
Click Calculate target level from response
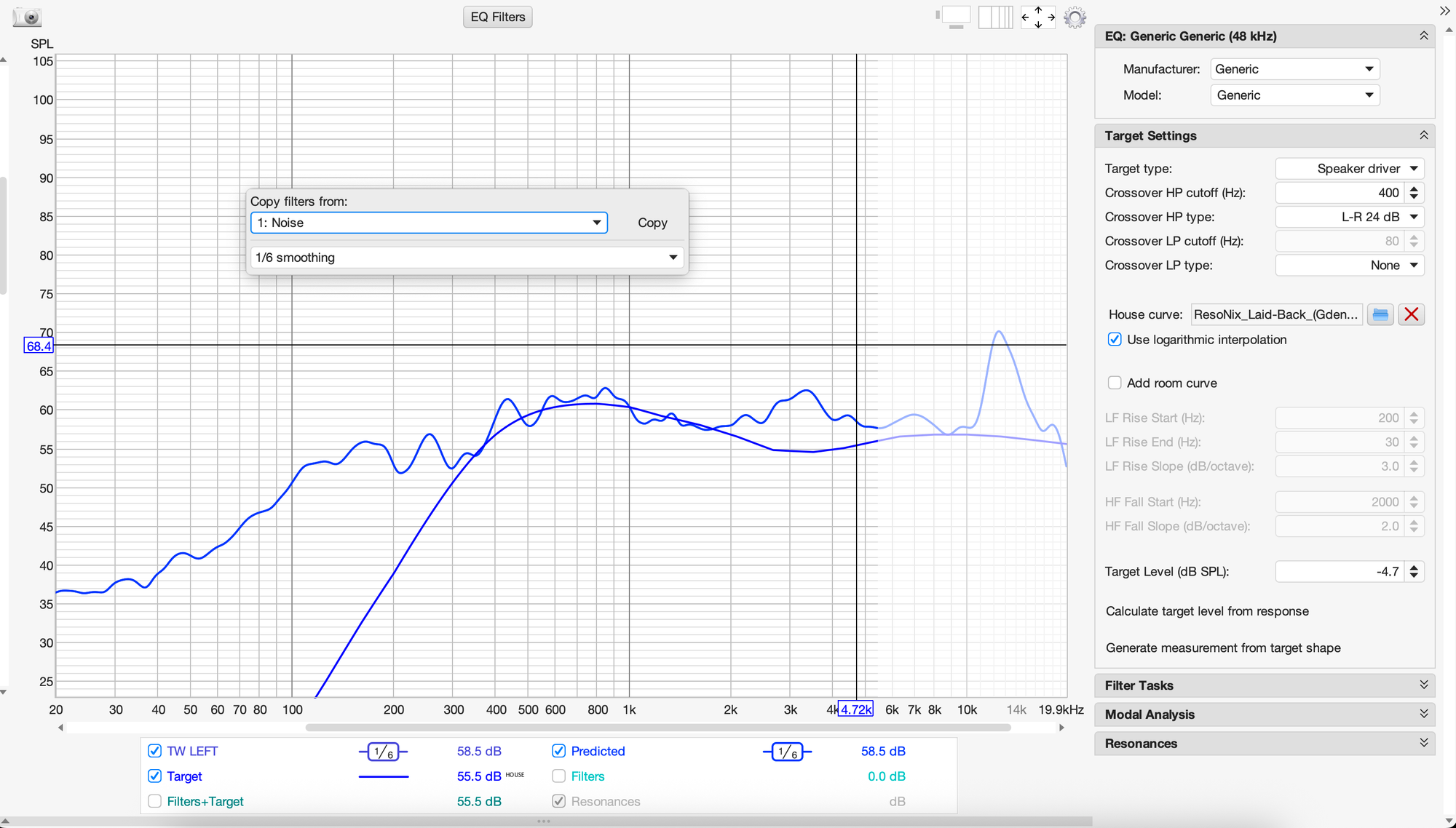click(1207, 611)
